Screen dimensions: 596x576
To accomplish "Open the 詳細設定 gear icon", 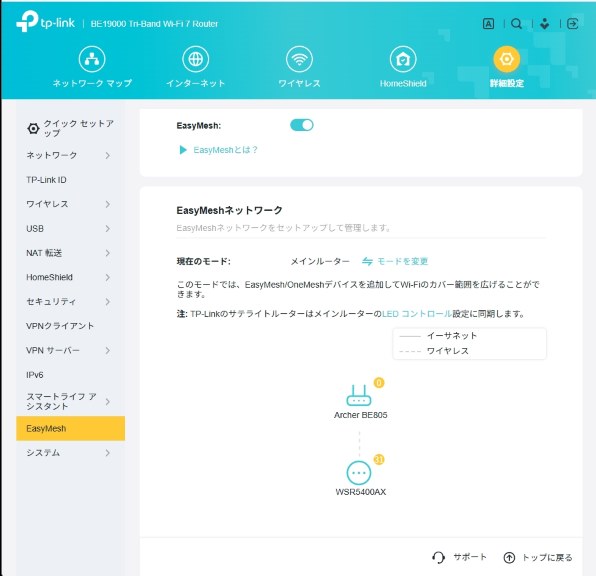I will tap(507, 59).
